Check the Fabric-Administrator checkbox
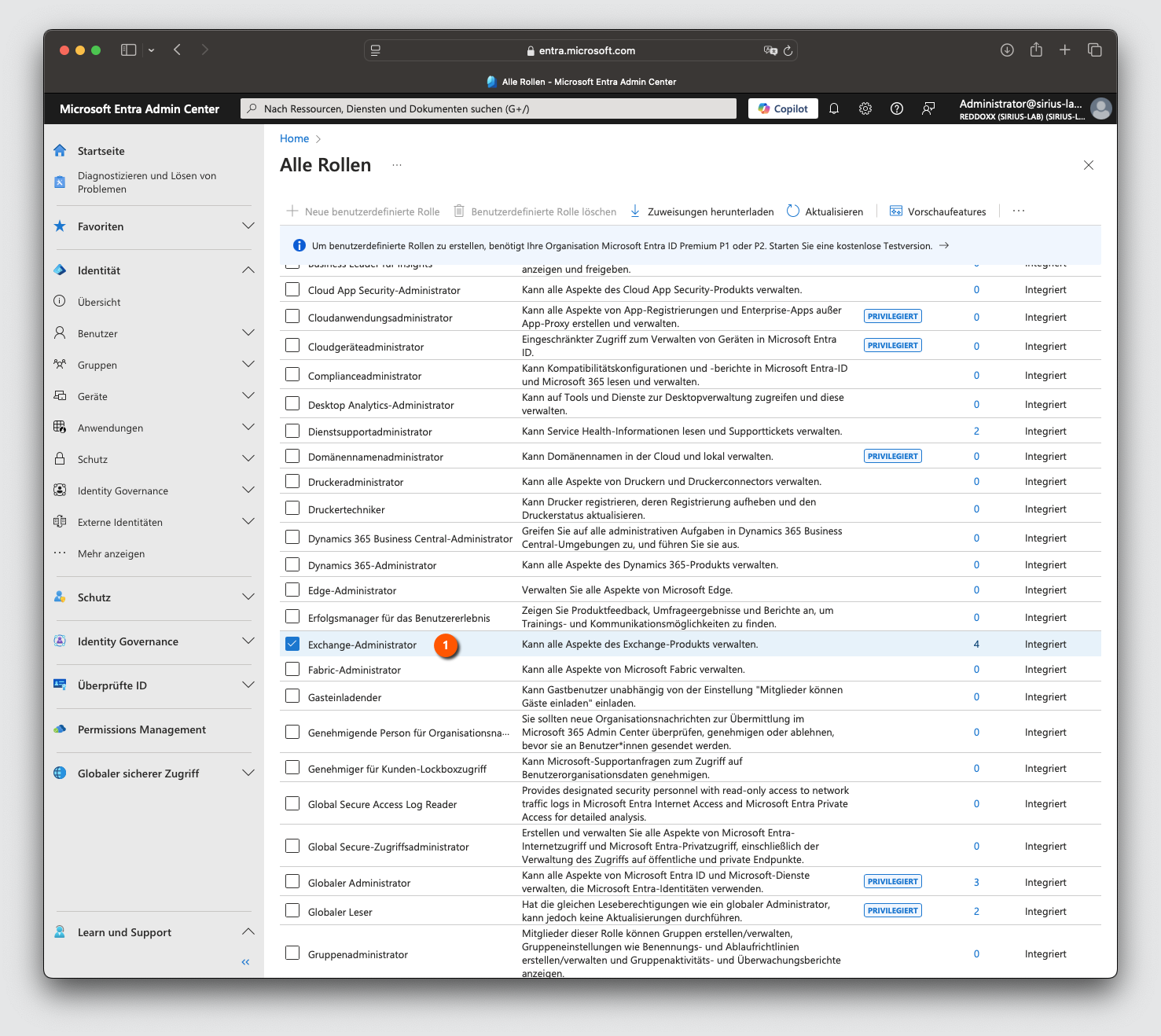This screenshot has width=1161, height=1036. (x=292, y=669)
